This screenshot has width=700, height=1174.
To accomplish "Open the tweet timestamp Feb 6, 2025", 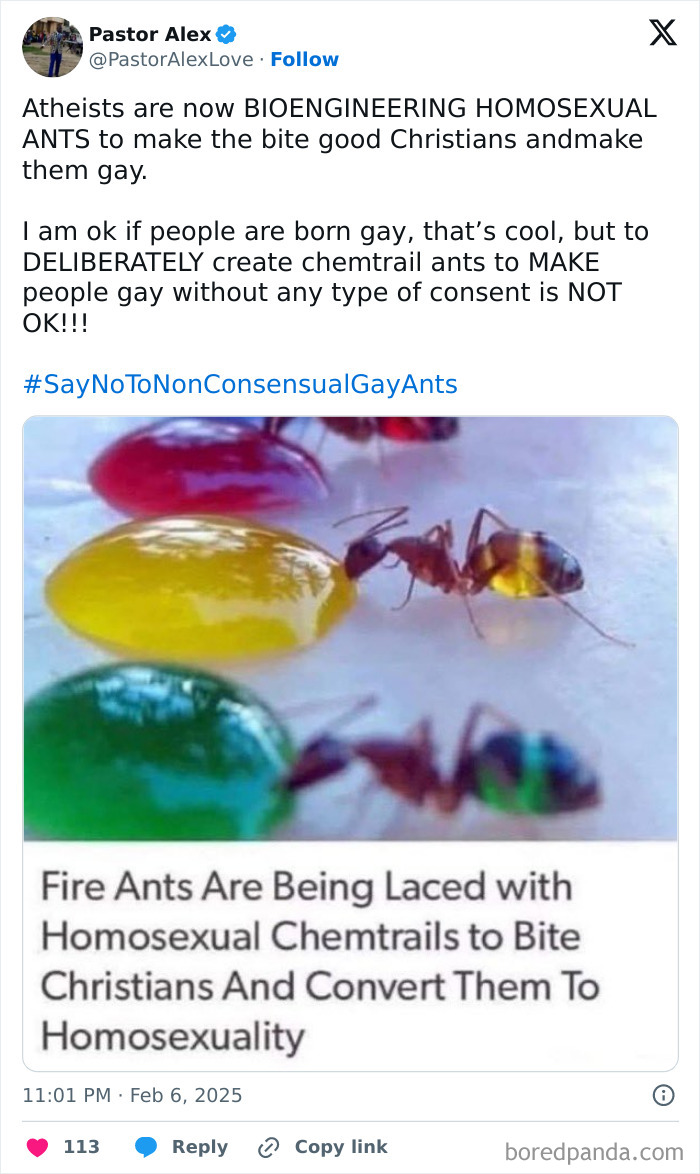I will (132, 1095).
